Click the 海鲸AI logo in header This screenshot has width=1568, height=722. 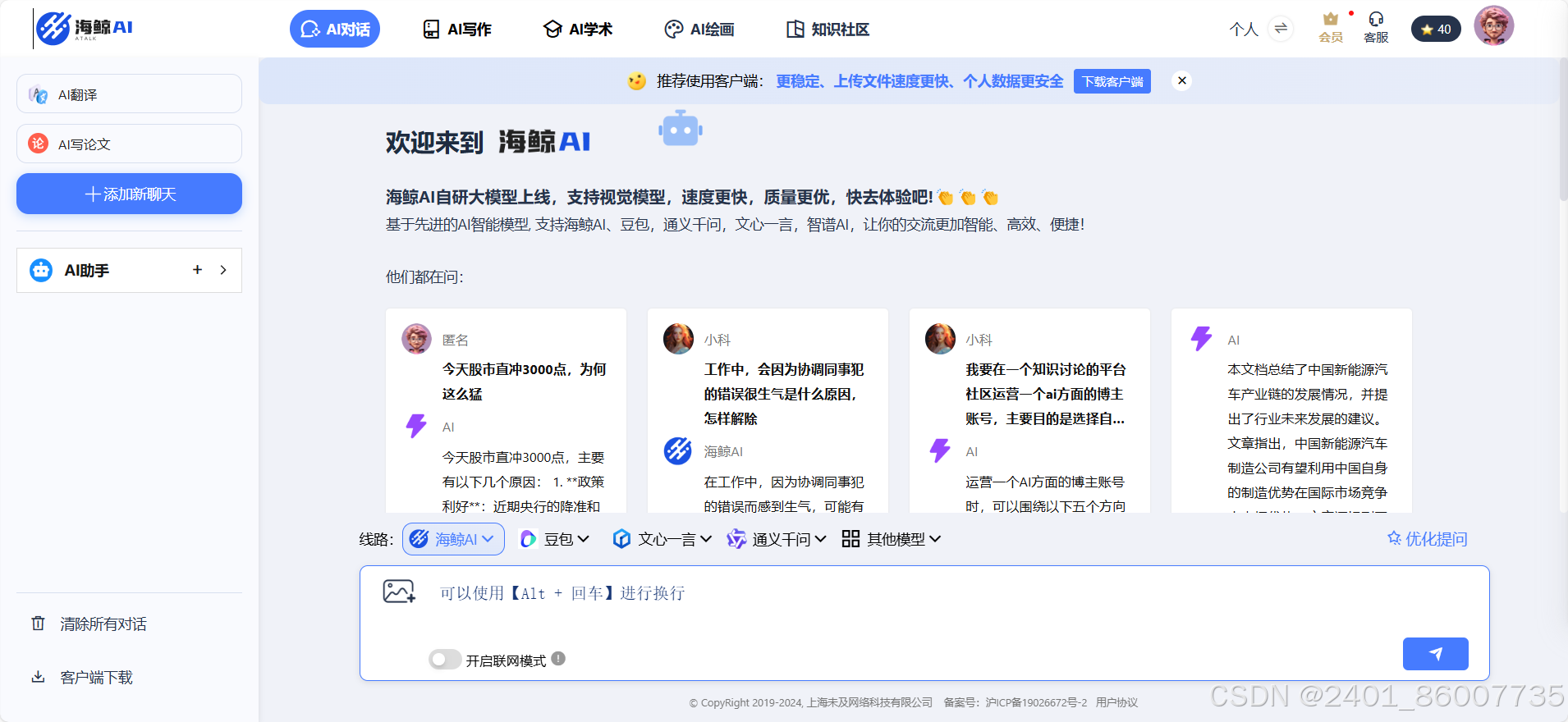click(85, 29)
